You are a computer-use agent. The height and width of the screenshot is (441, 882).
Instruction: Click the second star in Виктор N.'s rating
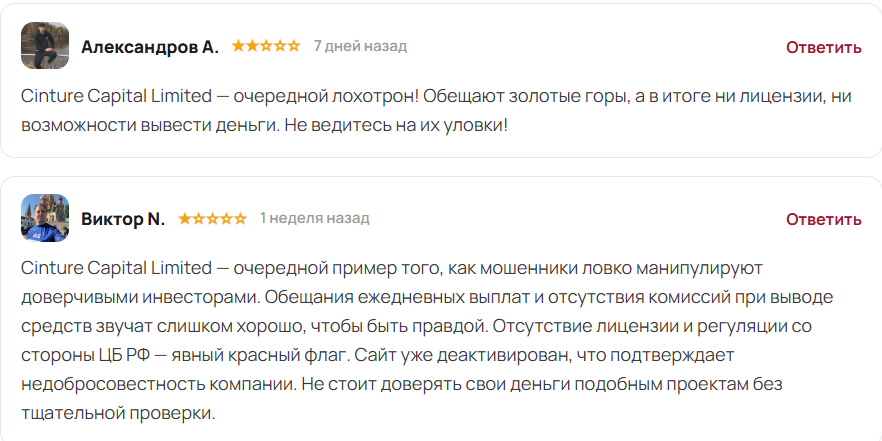pyautogui.click(x=199, y=218)
